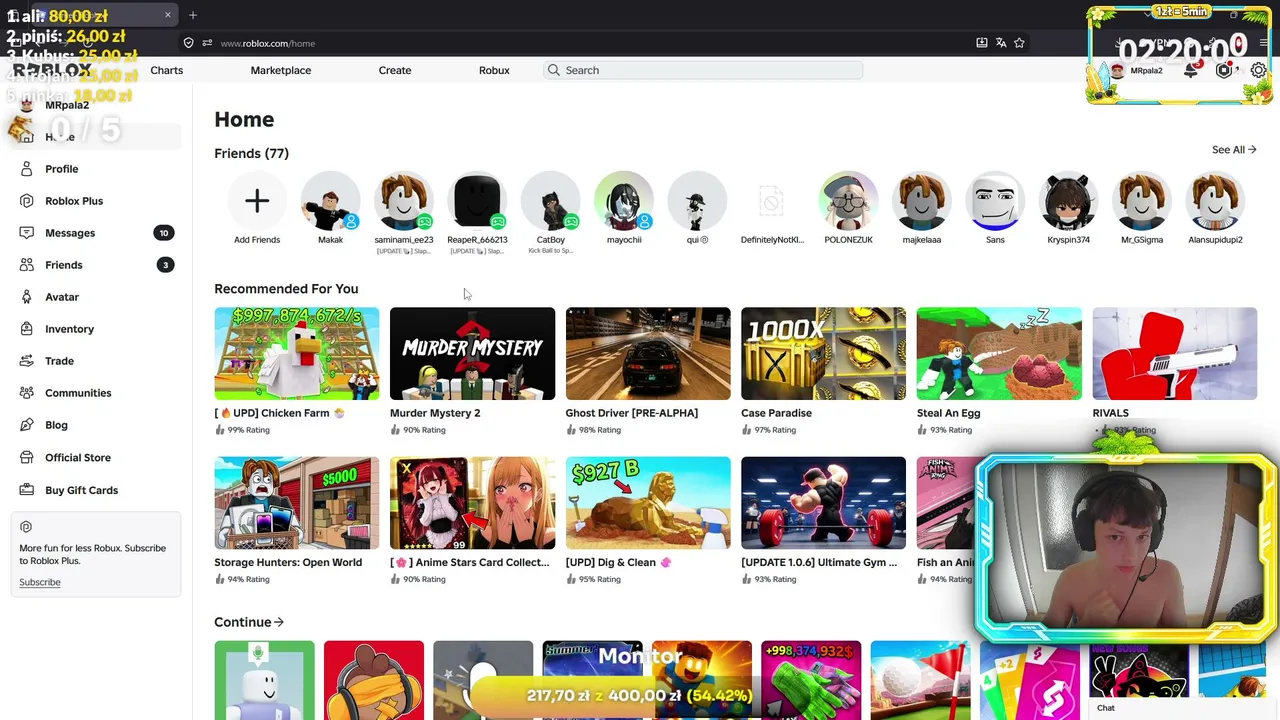Open the Roblox settings gear icon
This screenshot has width=1280, height=720.
pyautogui.click(x=1258, y=70)
